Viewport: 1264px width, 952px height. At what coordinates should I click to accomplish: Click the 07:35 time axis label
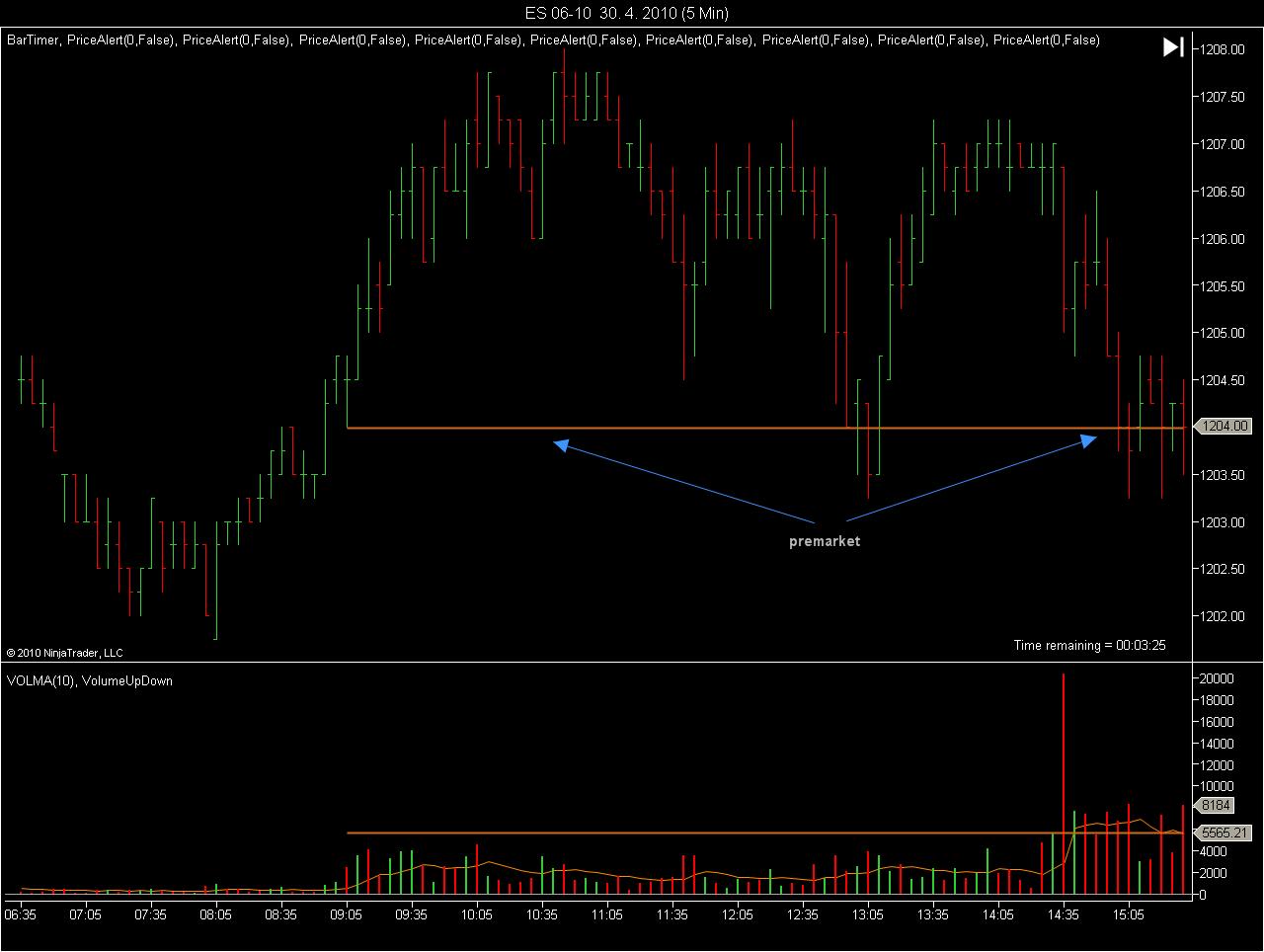pos(151,915)
